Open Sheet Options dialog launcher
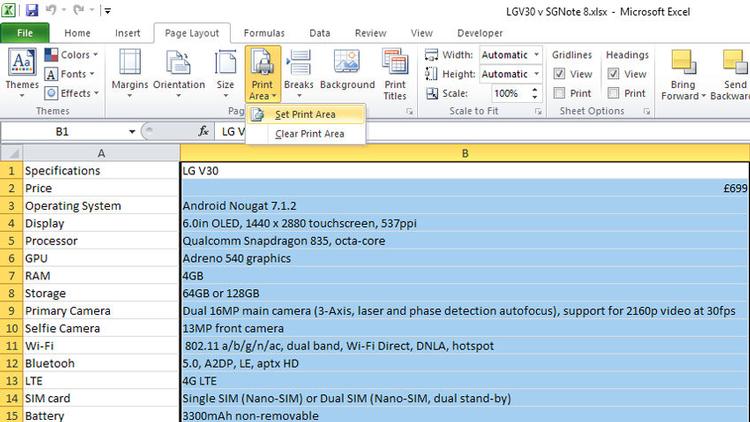This screenshot has width=750, height=422. [x=647, y=111]
